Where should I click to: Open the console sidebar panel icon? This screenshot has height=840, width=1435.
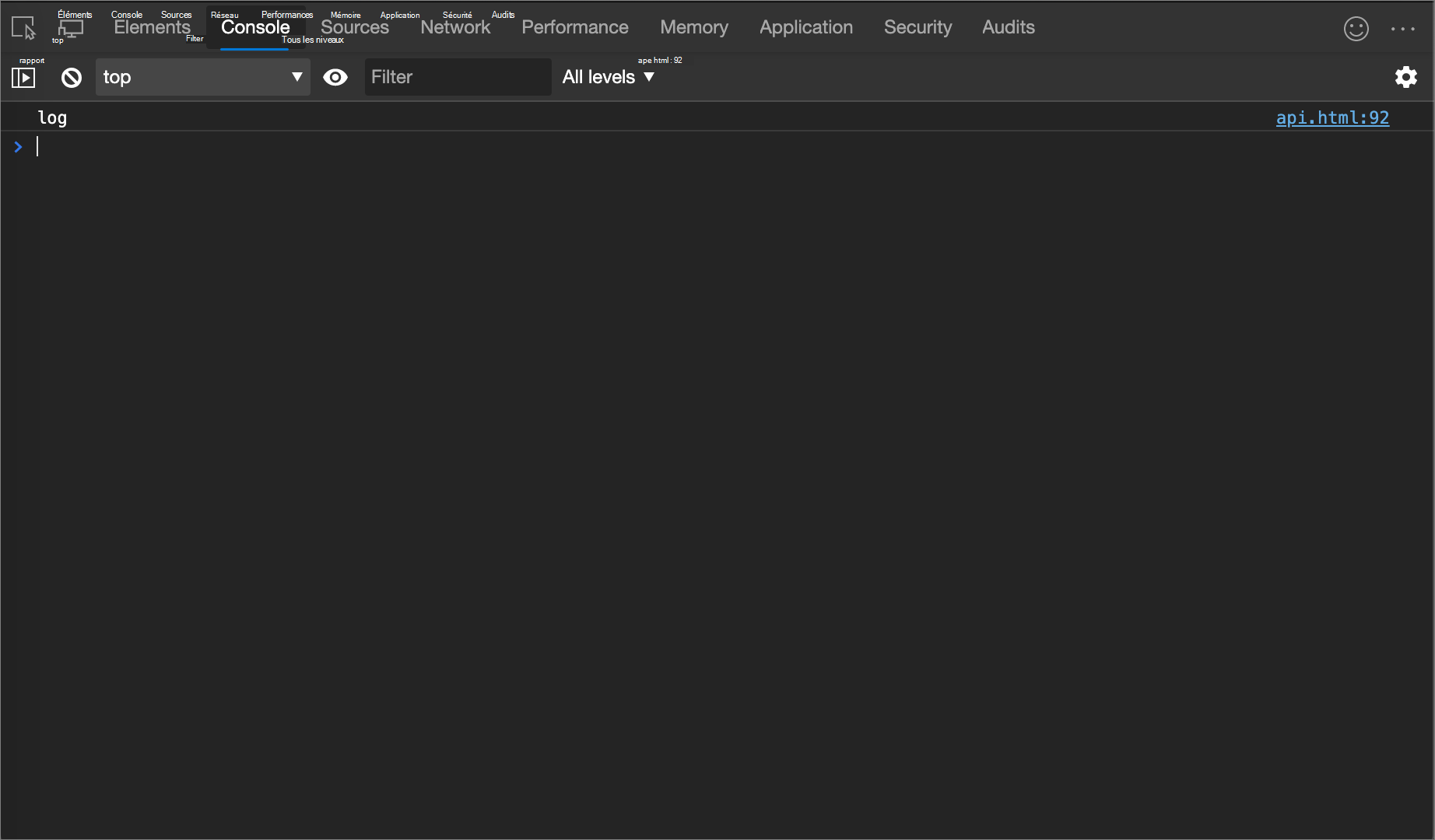coord(23,77)
